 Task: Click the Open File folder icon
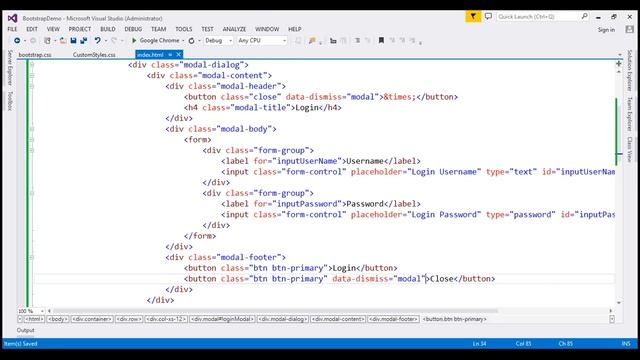pos(63,40)
